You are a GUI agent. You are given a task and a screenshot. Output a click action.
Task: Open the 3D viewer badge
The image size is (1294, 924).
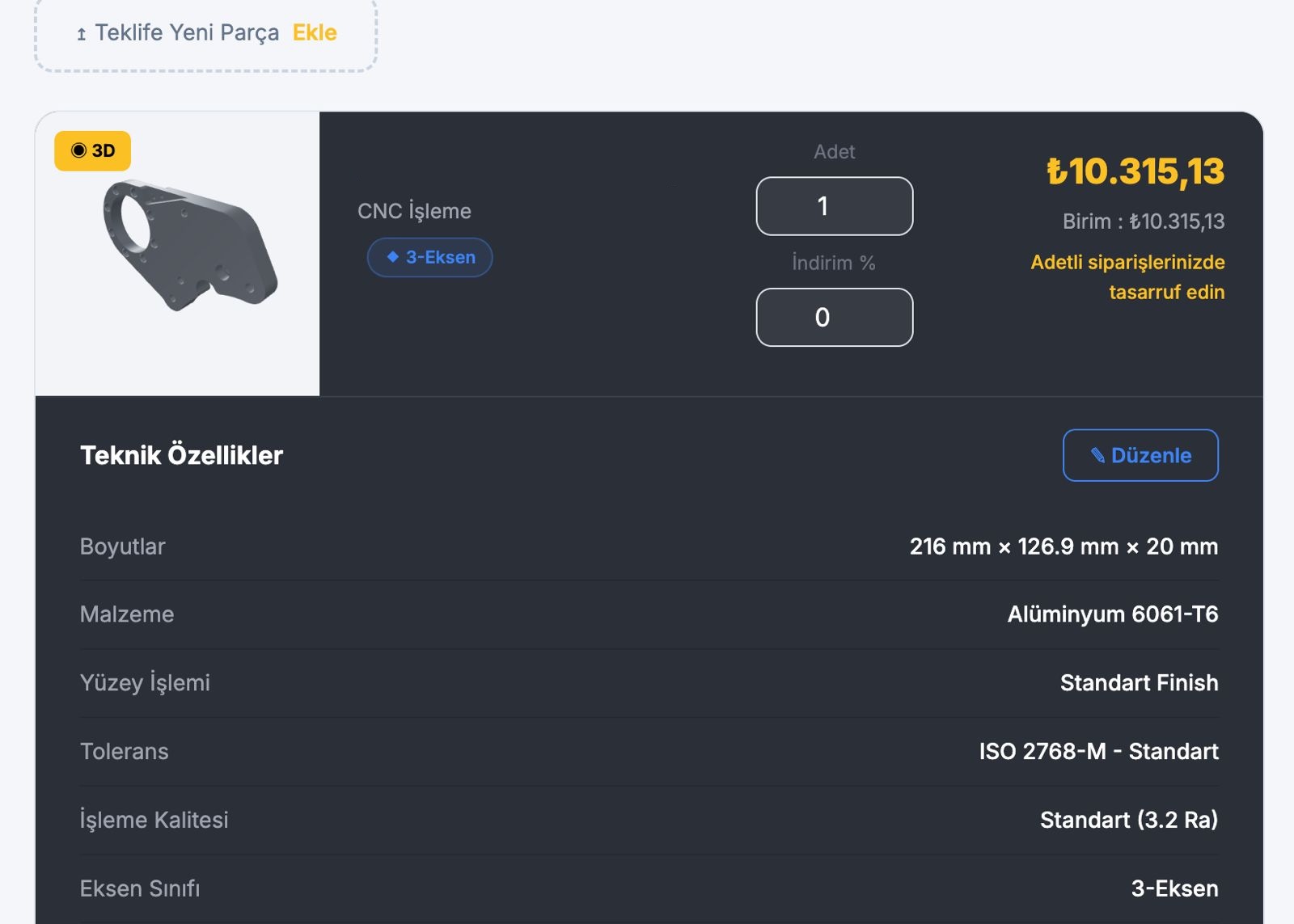[x=92, y=150]
